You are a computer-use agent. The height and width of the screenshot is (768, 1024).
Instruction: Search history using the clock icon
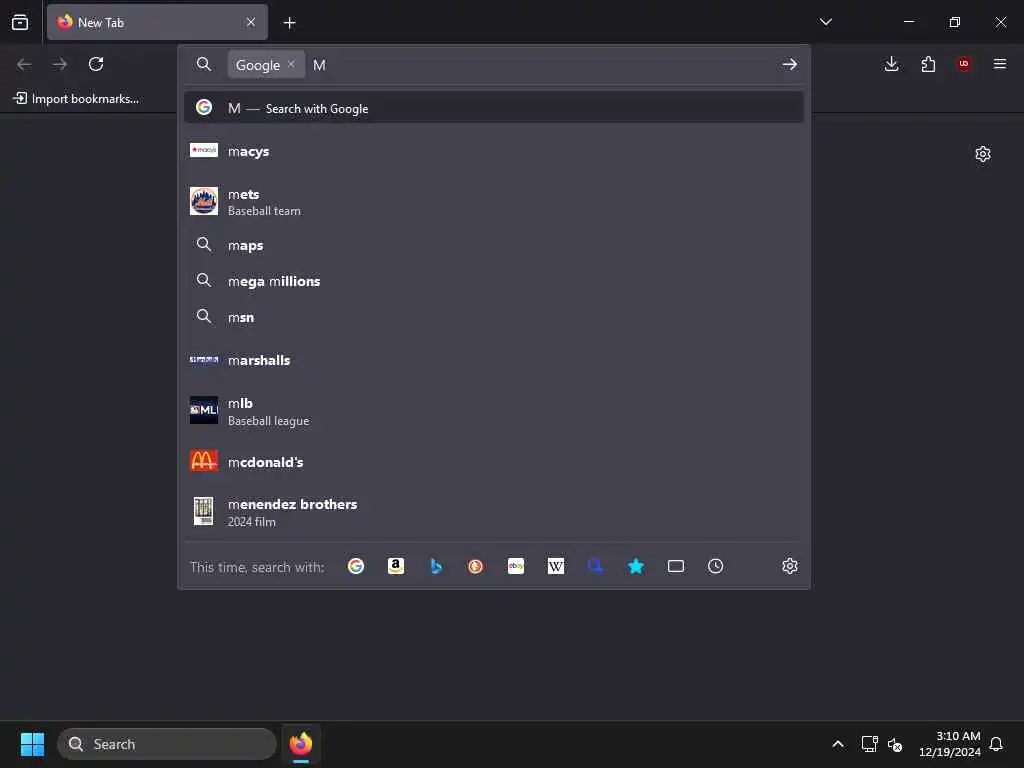[x=716, y=566]
